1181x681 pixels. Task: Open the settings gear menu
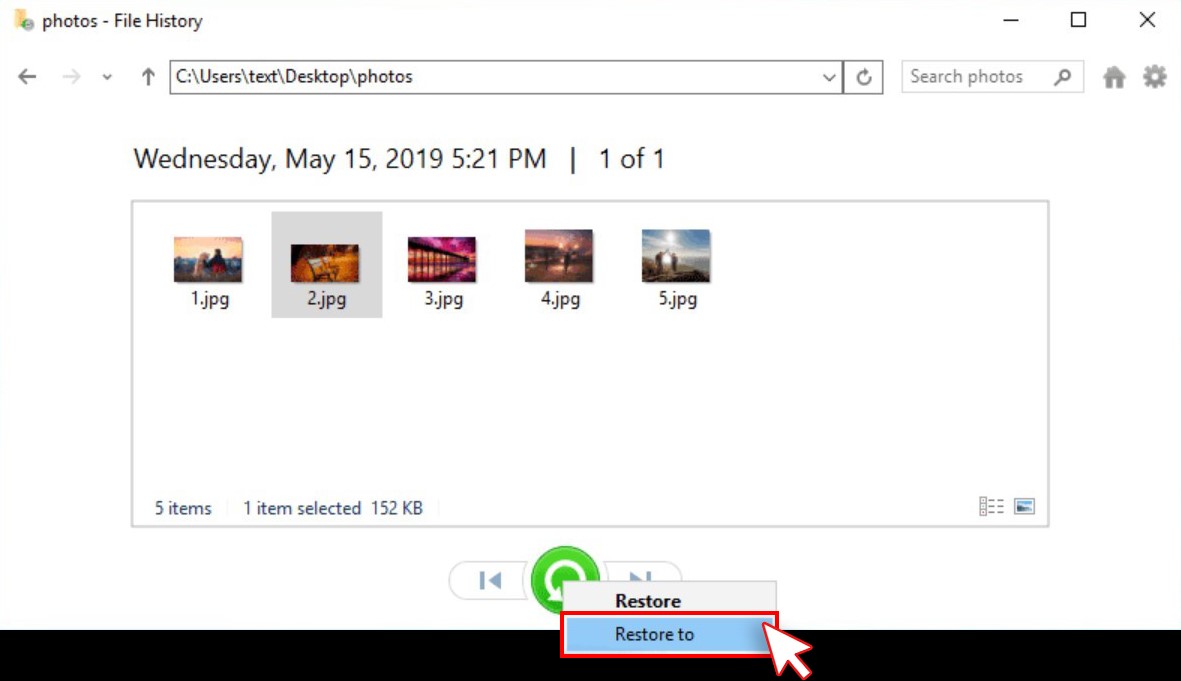(1155, 77)
